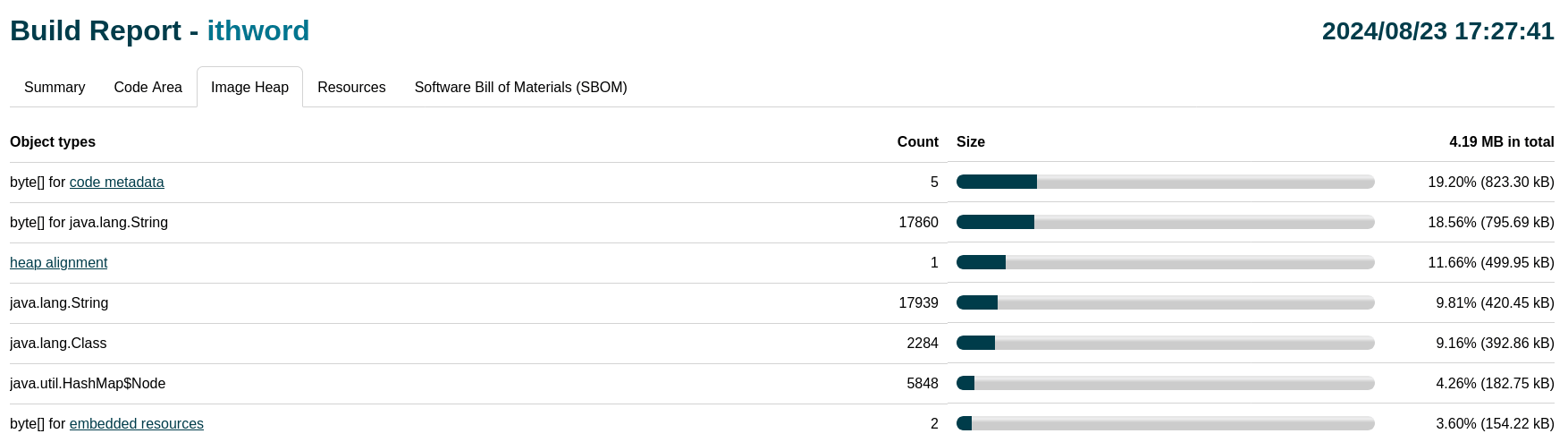
Task: Open Software Bill of Materials (SBOM) tab
Action: coord(520,87)
